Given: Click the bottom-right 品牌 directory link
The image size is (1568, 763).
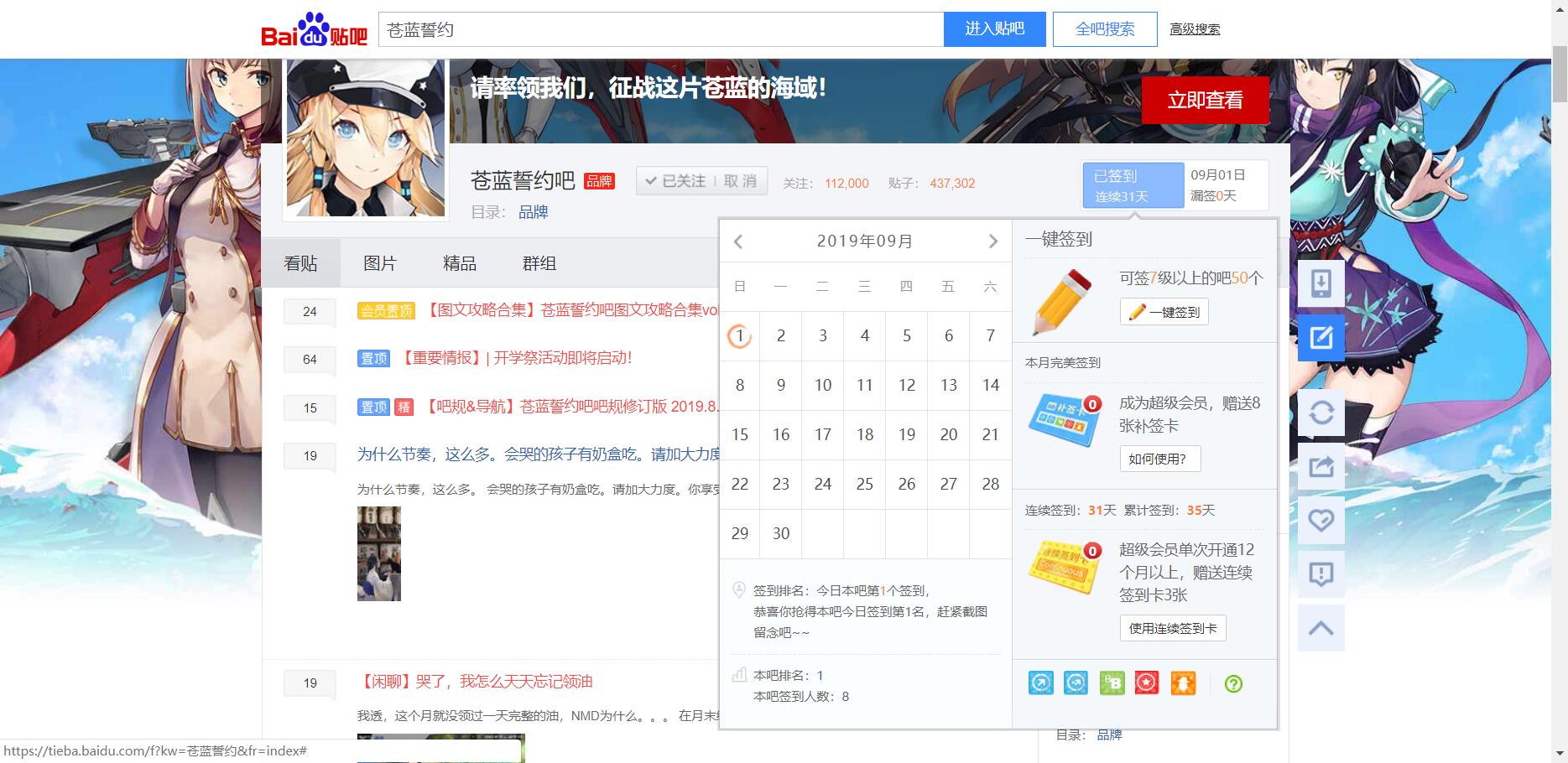Looking at the screenshot, I should click(x=1109, y=734).
